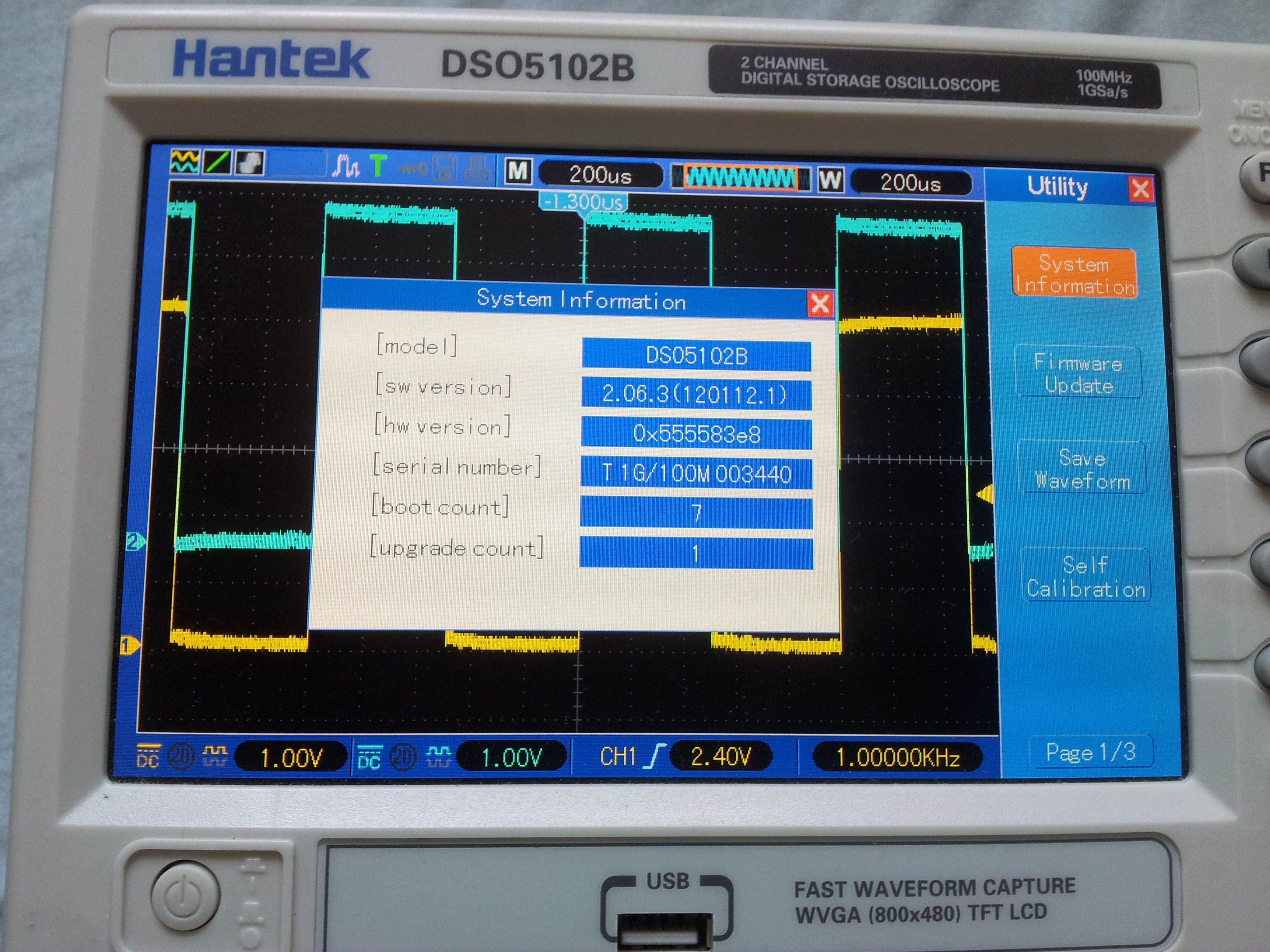Image resolution: width=1270 pixels, height=952 pixels.
Task: Tap the 1.00000KHz frequency readout
Action: 897,758
